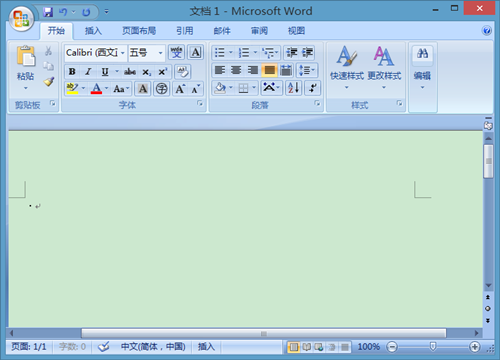
Task: Apply strikethrough with the abc icon
Action: tap(130, 72)
